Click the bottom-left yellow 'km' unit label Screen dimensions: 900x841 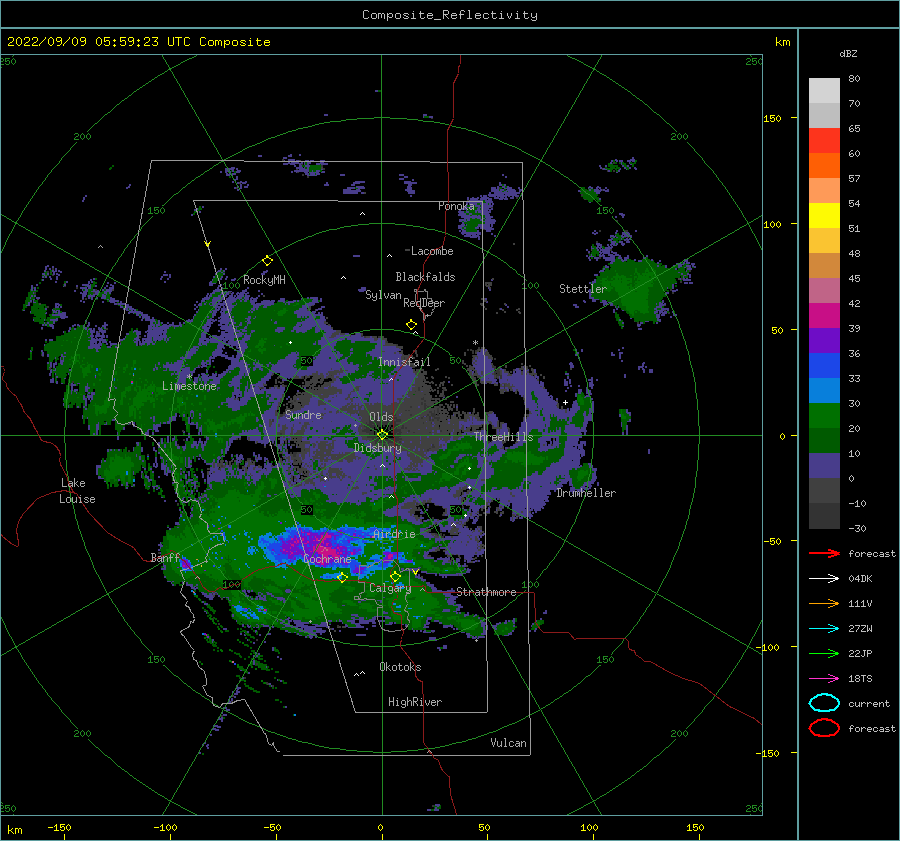pos(14,830)
